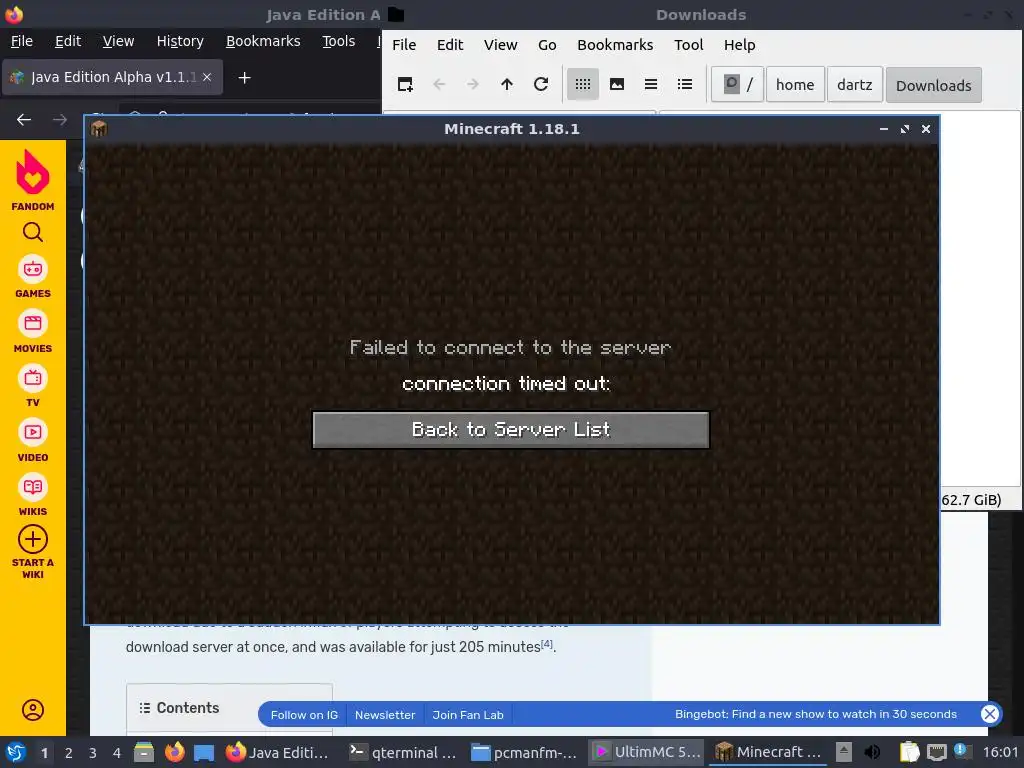Close the Java Edition Alpha browser tab
Screen dimensions: 1024x768
coord(206,77)
